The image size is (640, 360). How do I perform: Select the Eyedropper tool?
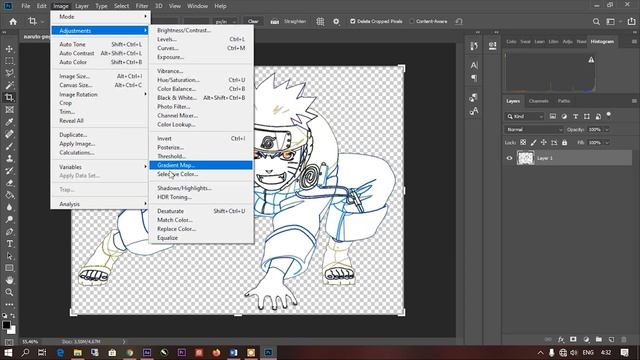(9, 122)
